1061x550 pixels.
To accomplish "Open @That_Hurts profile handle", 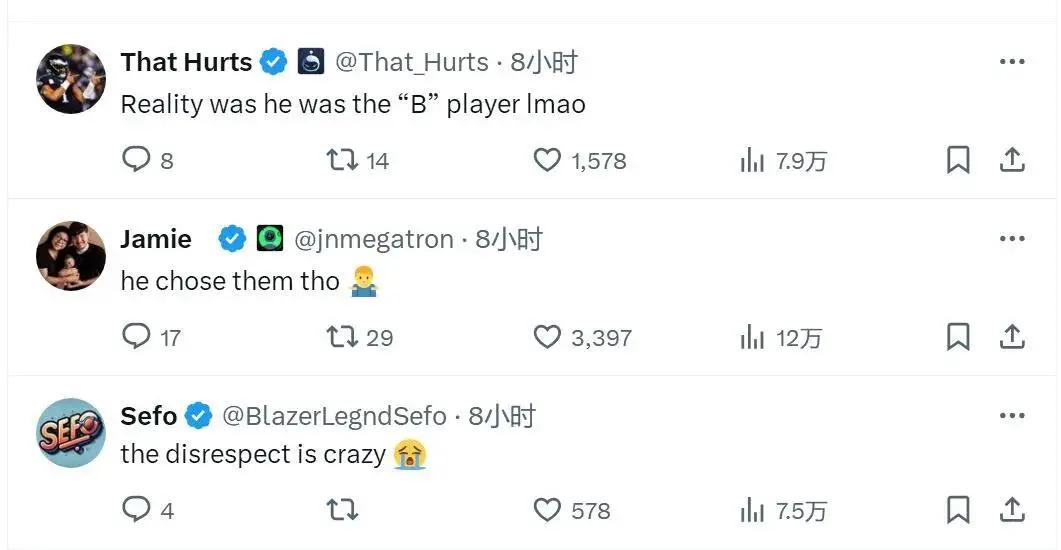I will click(x=411, y=62).
